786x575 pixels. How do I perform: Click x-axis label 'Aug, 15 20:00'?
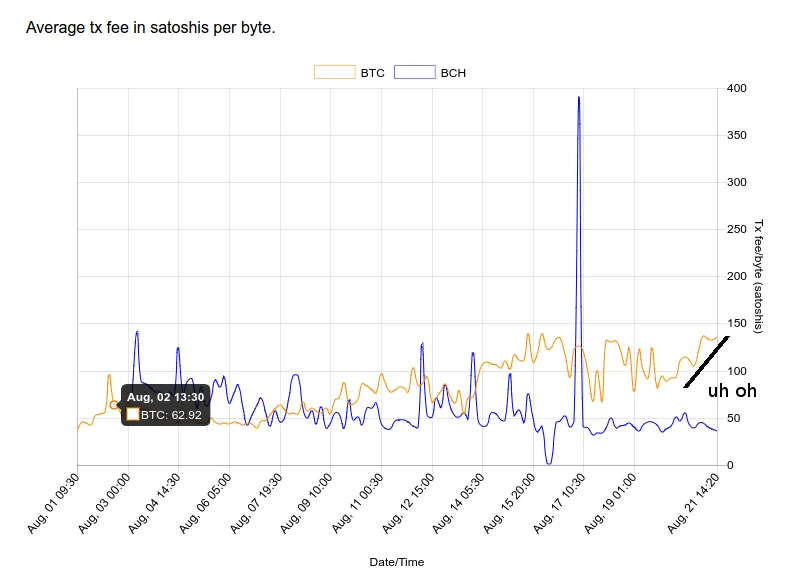click(509, 503)
